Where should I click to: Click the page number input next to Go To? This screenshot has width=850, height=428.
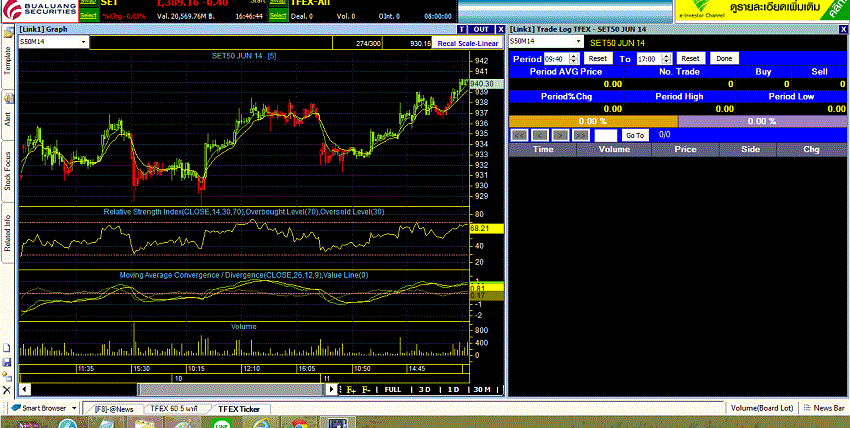pos(606,135)
